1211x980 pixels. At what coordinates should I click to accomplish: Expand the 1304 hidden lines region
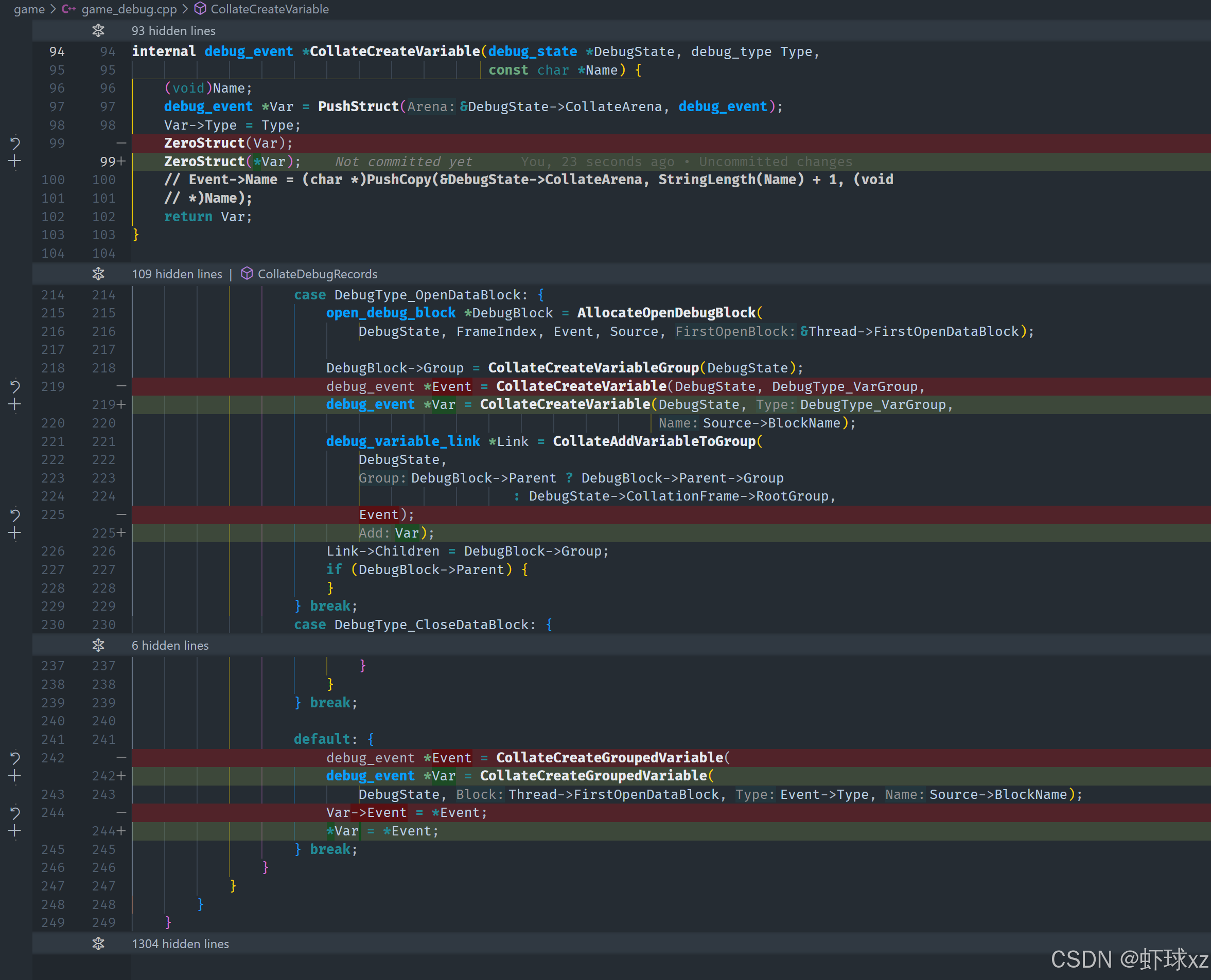pyautogui.click(x=98, y=943)
